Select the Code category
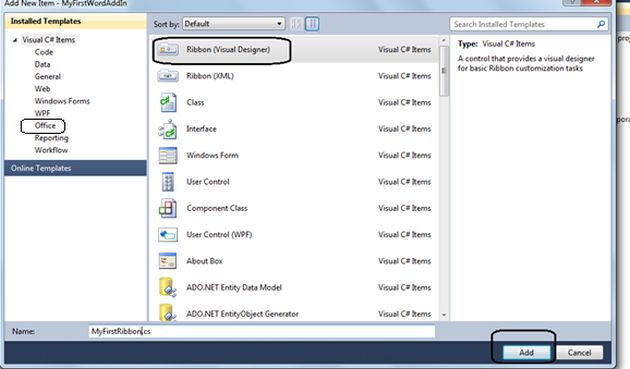630x369 pixels. (x=44, y=52)
